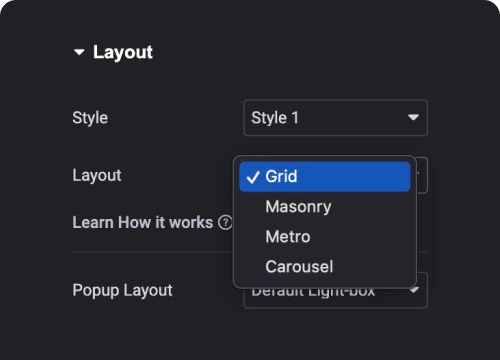
Task: Click the Layout section heading
Action: [123, 52]
